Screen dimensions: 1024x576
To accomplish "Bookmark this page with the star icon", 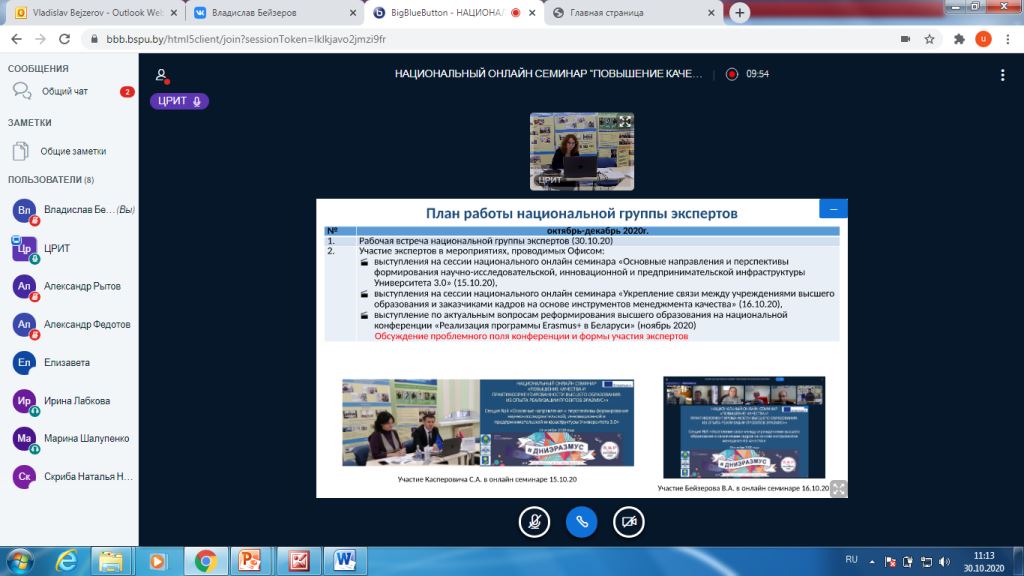I will [930, 39].
